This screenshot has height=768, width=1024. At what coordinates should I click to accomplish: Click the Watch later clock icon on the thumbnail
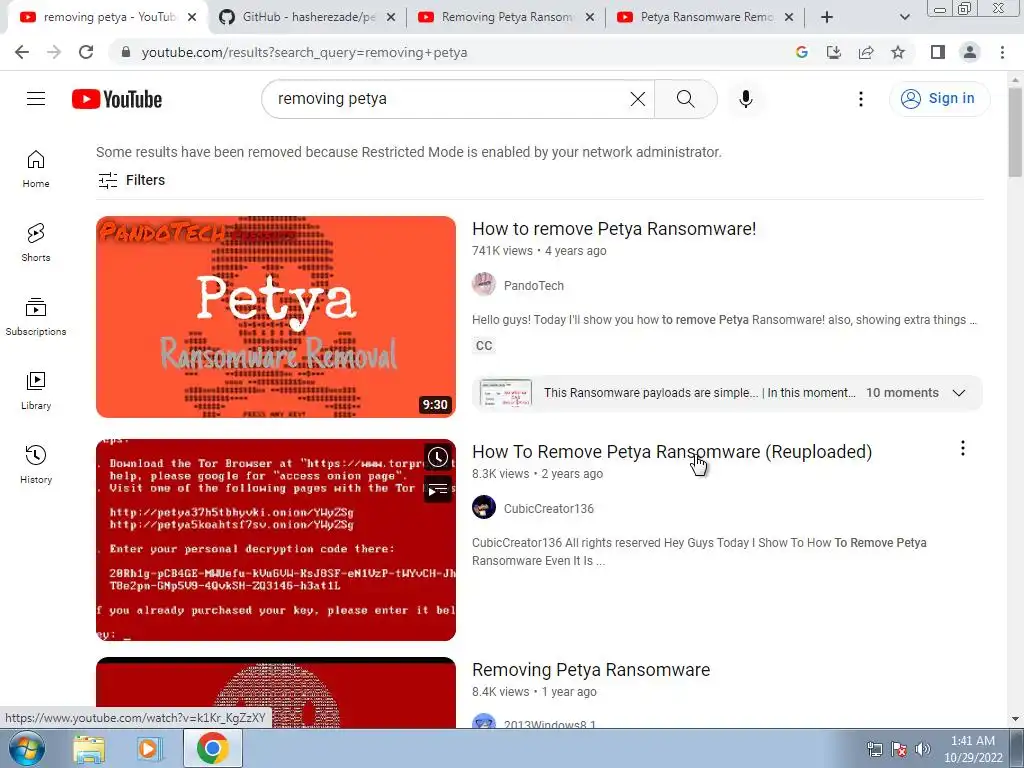(438, 457)
